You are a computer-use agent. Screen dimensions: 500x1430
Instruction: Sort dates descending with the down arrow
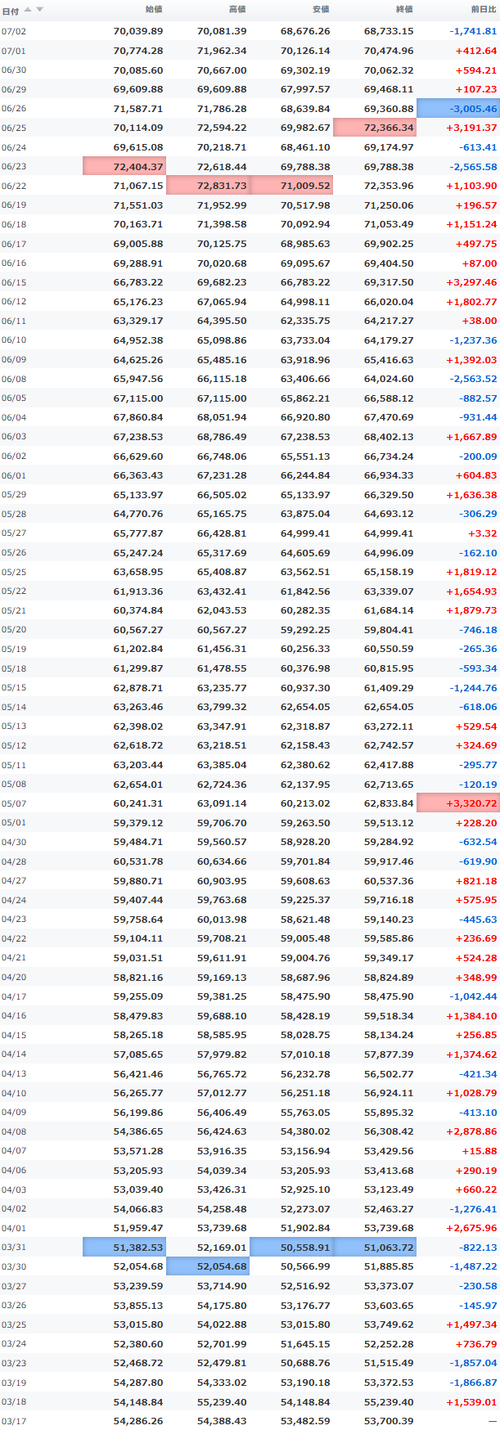[39, 10]
